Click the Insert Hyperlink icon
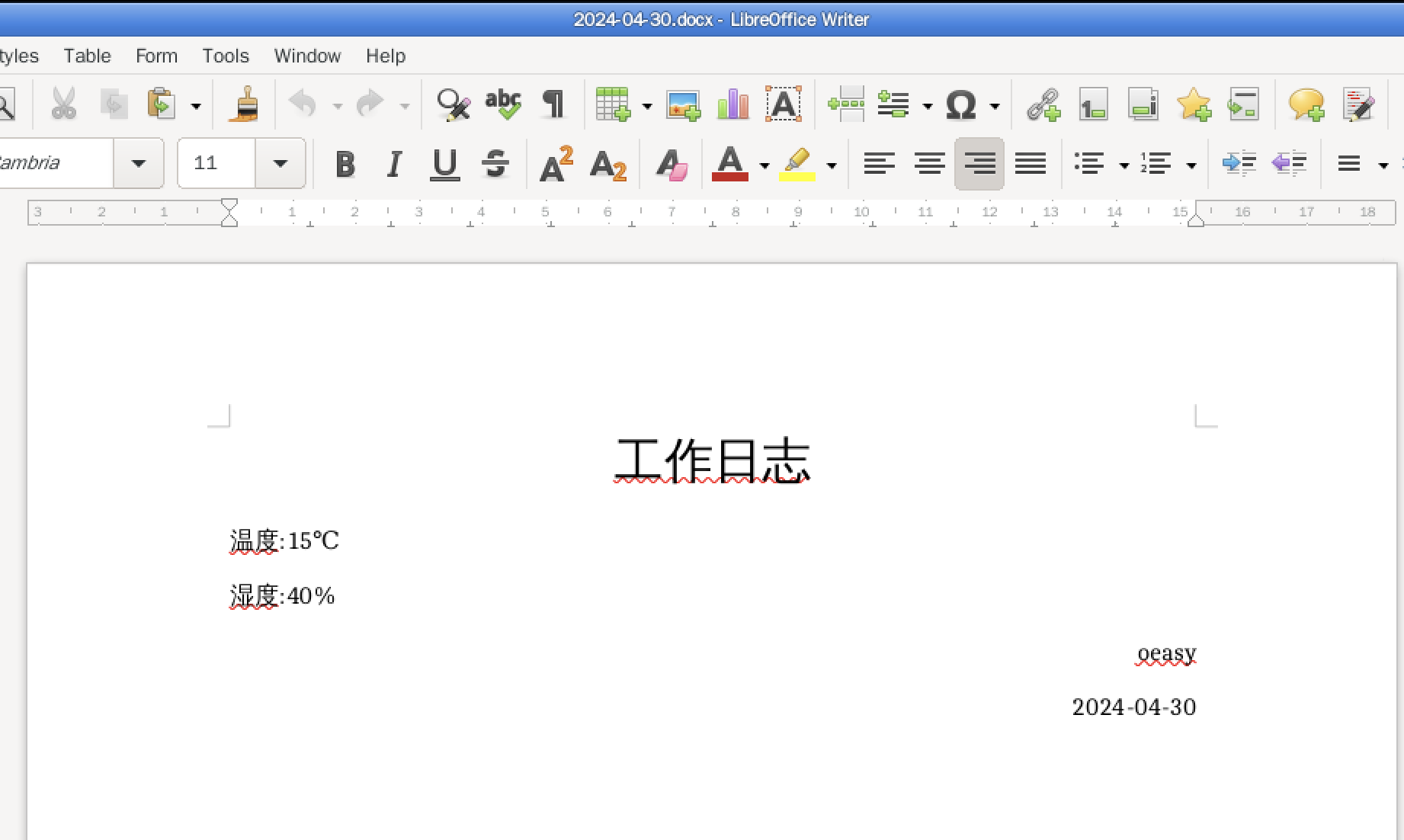The height and width of the screenshot is (840, 1404). (x=1043, y=104)
